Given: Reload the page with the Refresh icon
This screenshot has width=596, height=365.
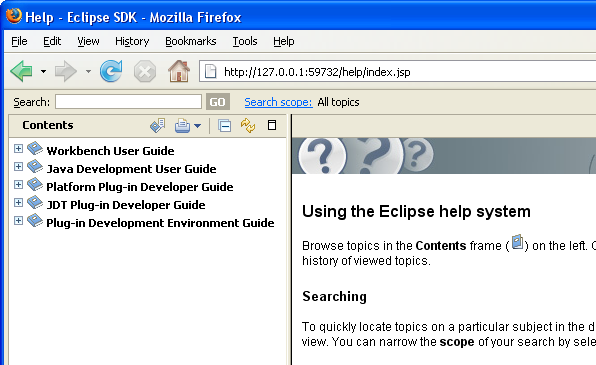Looking at the screenshot, I should coord(111,71).
